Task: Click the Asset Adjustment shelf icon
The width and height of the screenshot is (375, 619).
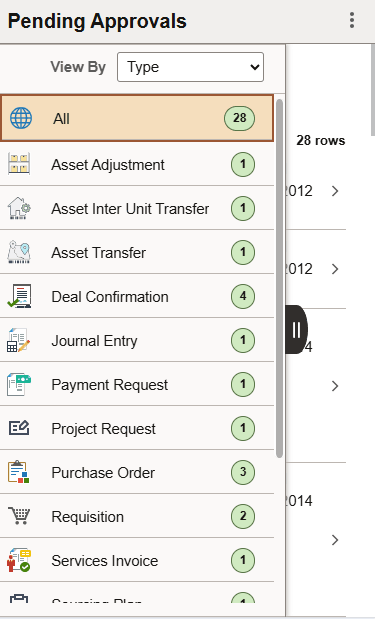Action: click(x=19, y=164)
